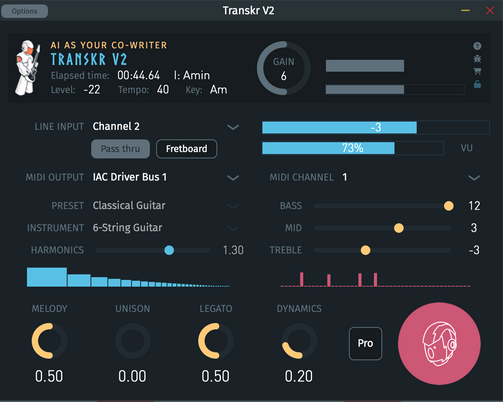The image size is (503, 402).
Task: Close the Transkr V2 window
Action: [490, 11]
